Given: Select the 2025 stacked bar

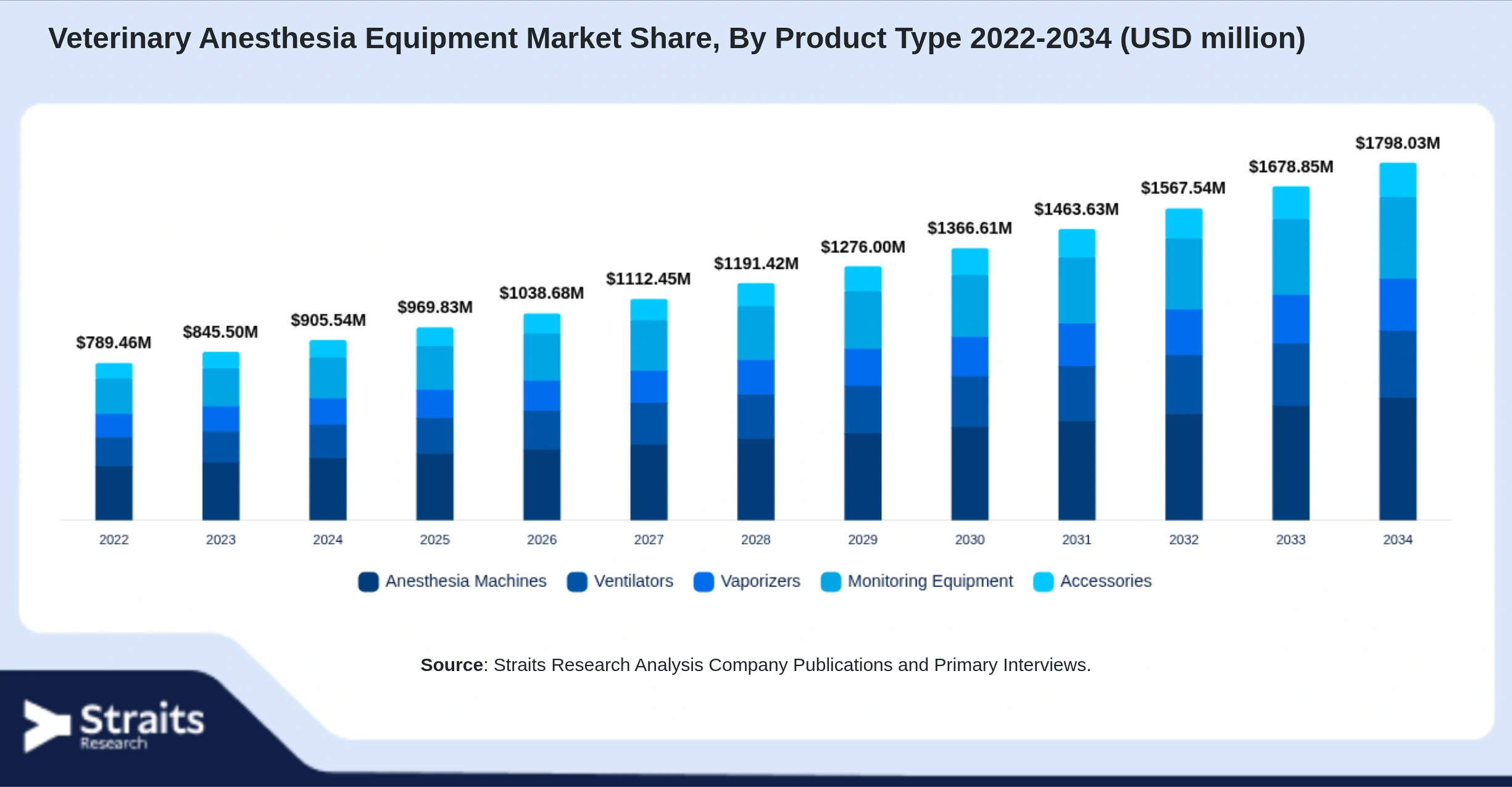Looking at the screenshot, I should click(435, 424).
